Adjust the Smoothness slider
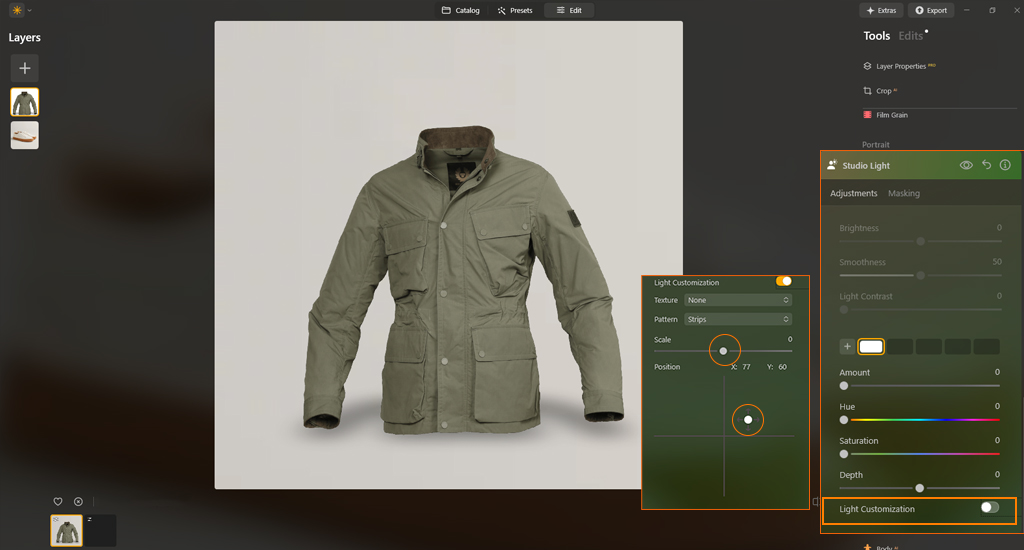The width and height of the screenshot is (1024, 550). 920,275
